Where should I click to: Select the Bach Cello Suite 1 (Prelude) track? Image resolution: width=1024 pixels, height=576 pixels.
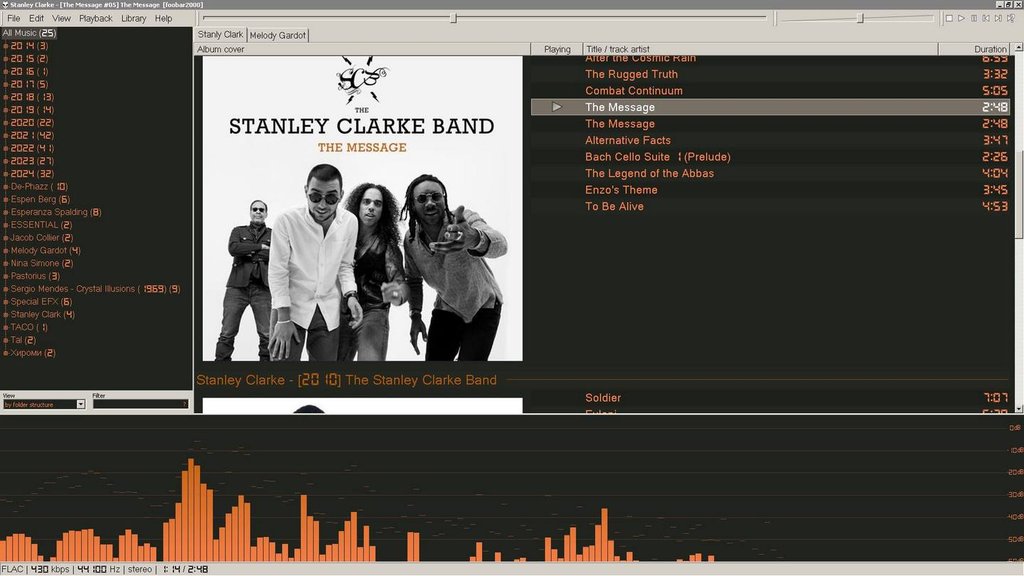click(x=771, y=157)
